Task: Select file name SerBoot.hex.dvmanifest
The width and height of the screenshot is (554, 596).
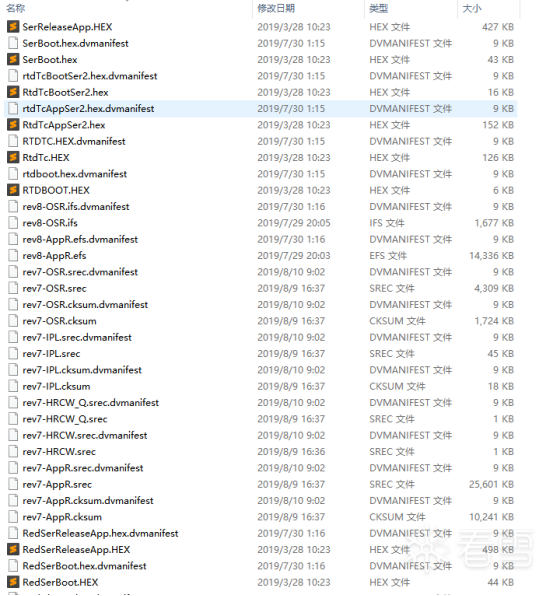Action: pos(75,43)
